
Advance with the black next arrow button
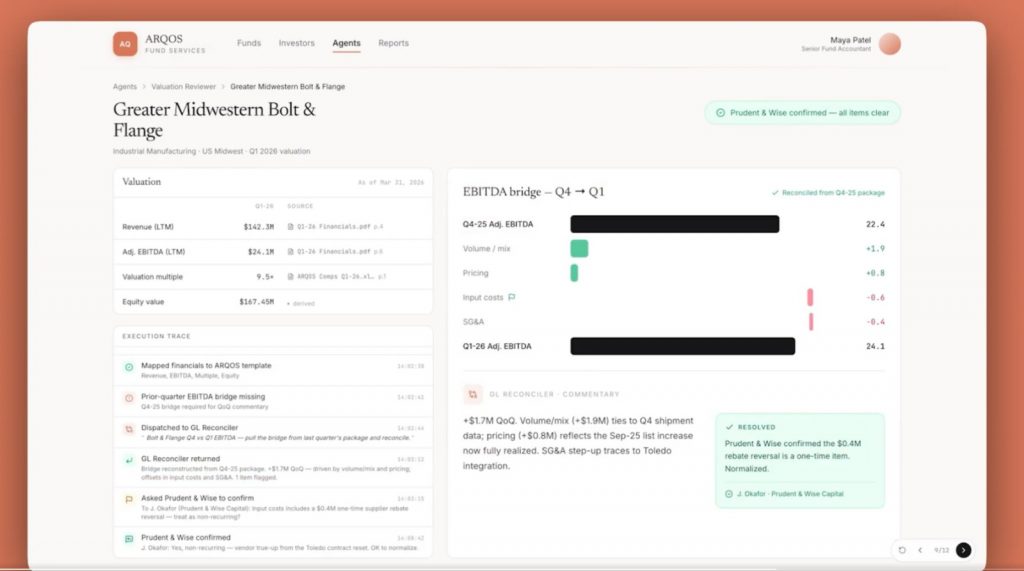963,550
